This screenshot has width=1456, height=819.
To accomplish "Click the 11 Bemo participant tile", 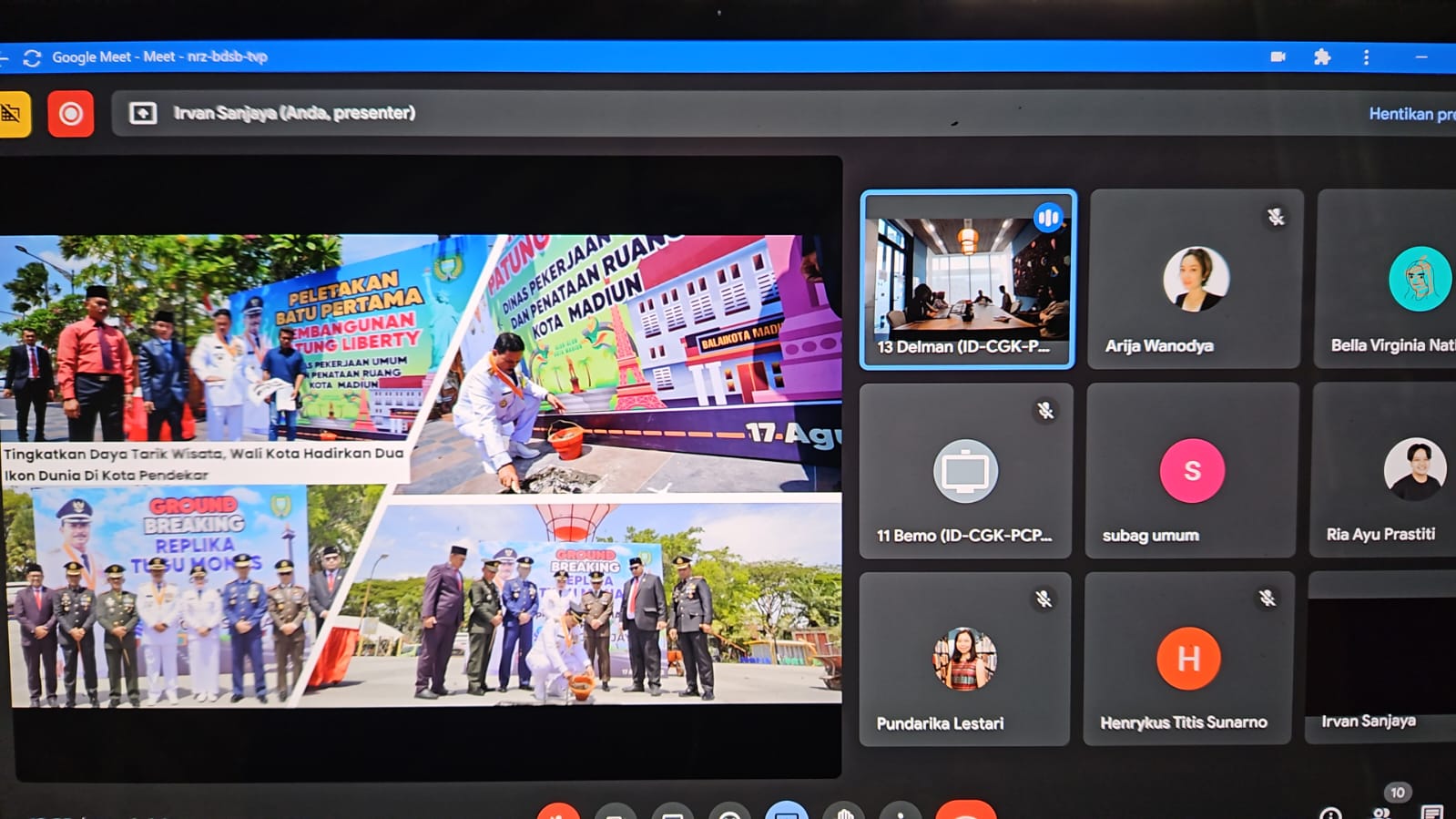I will coord(965,470).
